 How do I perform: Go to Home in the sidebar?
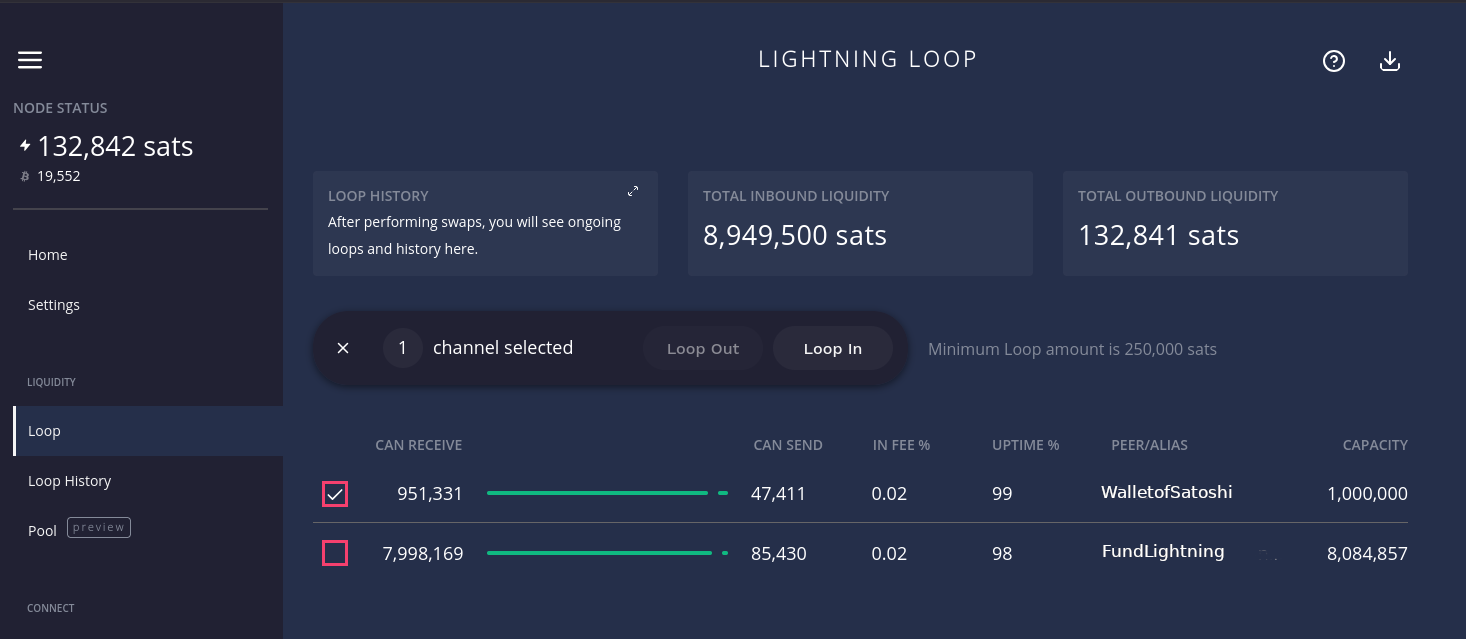tap(47, 254)
